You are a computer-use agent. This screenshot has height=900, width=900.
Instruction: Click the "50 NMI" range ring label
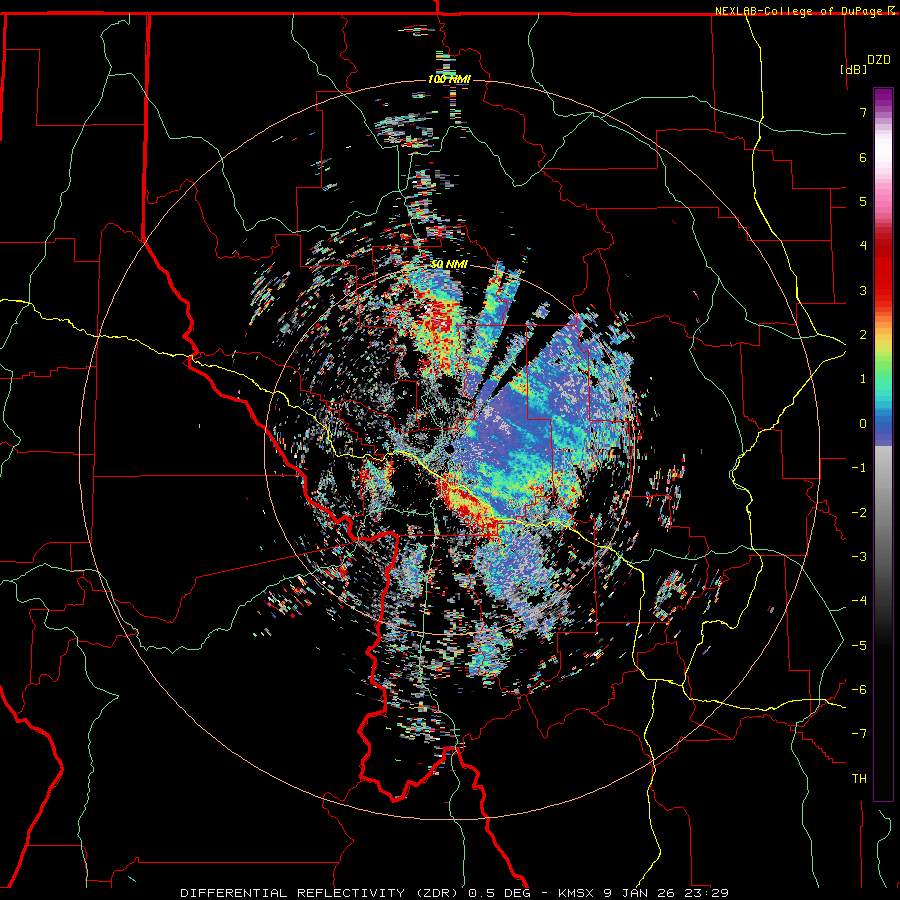(449, 265)
